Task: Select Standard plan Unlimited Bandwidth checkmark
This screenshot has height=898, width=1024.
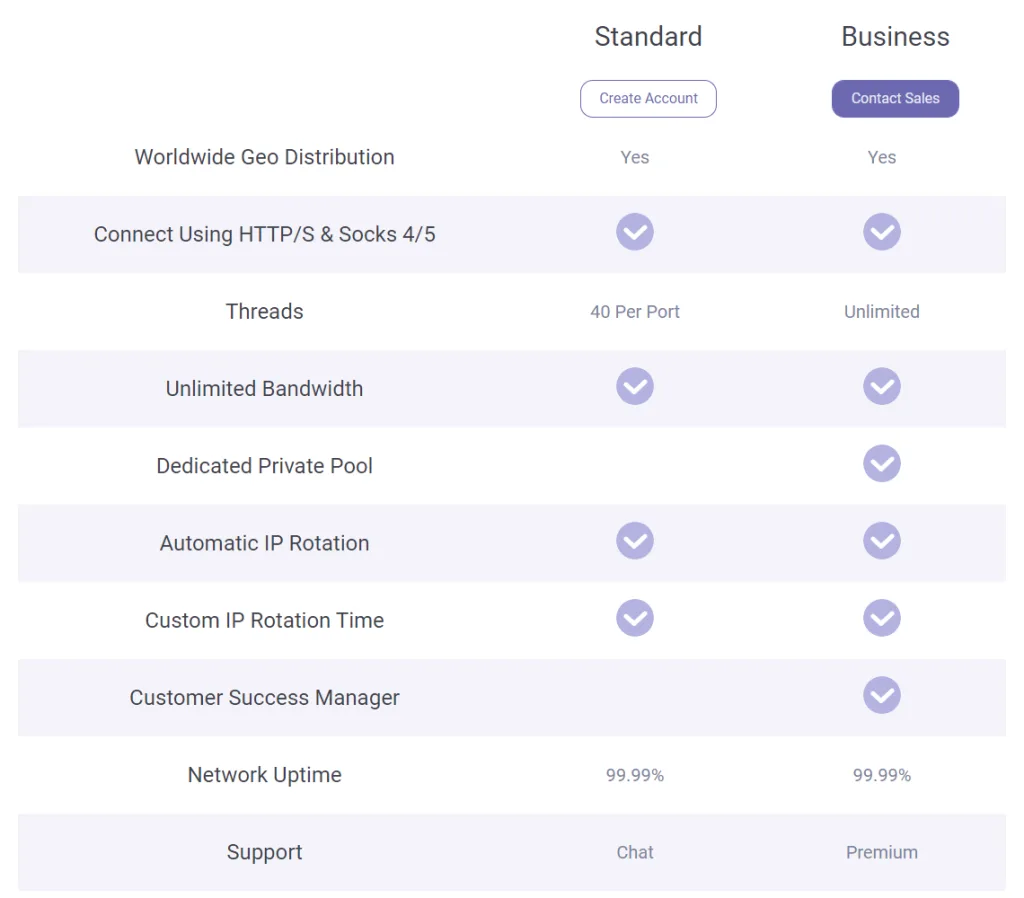Action: pyautogui.click(x=635, y=387)
